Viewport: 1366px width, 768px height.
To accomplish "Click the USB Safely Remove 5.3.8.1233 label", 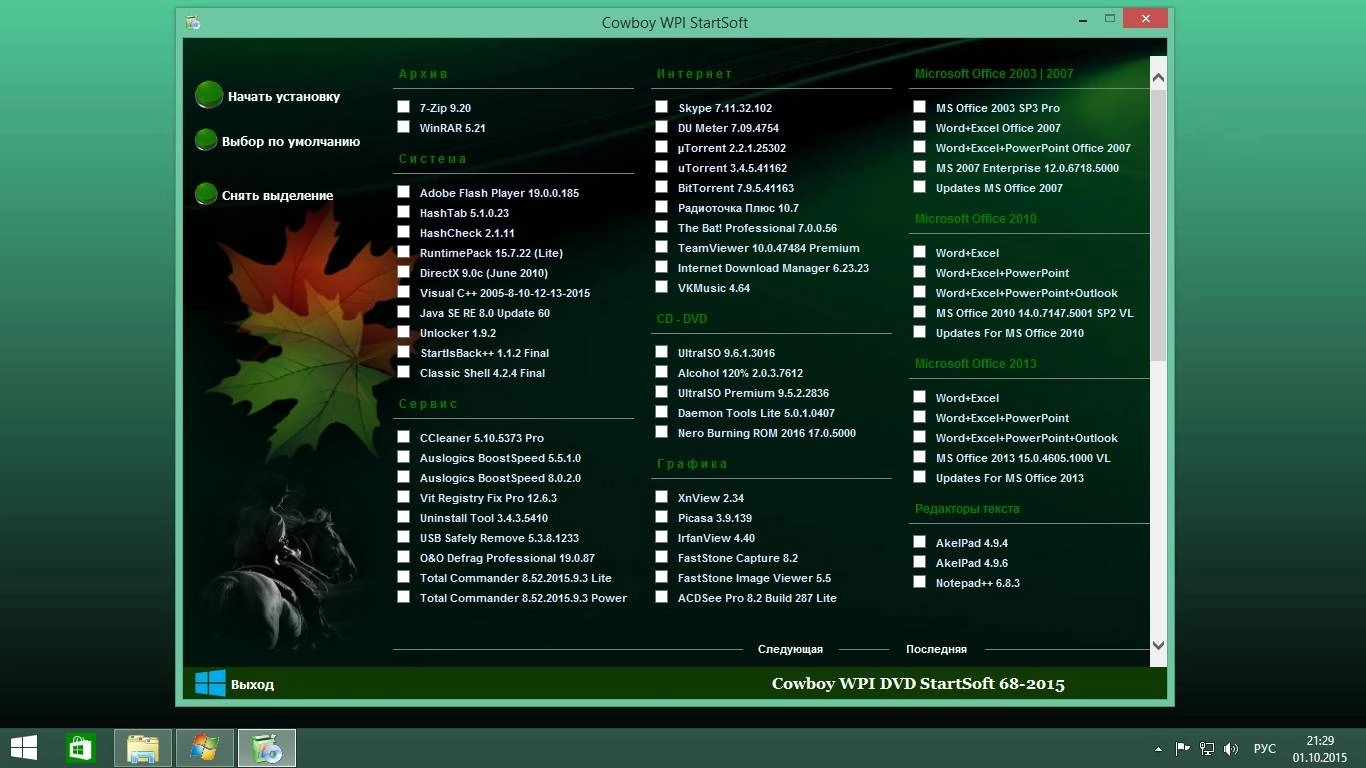I will pyautogui.click(x=499, y=538).
